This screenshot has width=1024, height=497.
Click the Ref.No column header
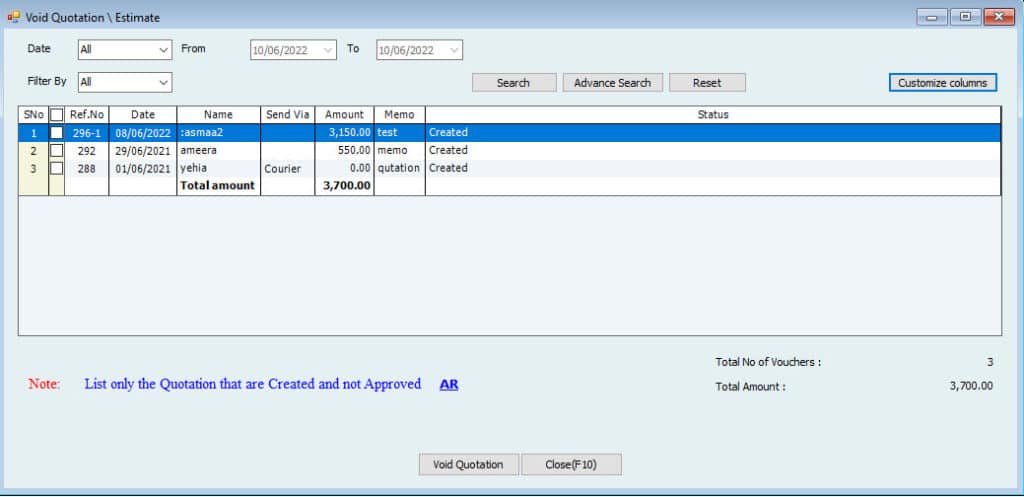pyautogui.click(x=87, y=115)
